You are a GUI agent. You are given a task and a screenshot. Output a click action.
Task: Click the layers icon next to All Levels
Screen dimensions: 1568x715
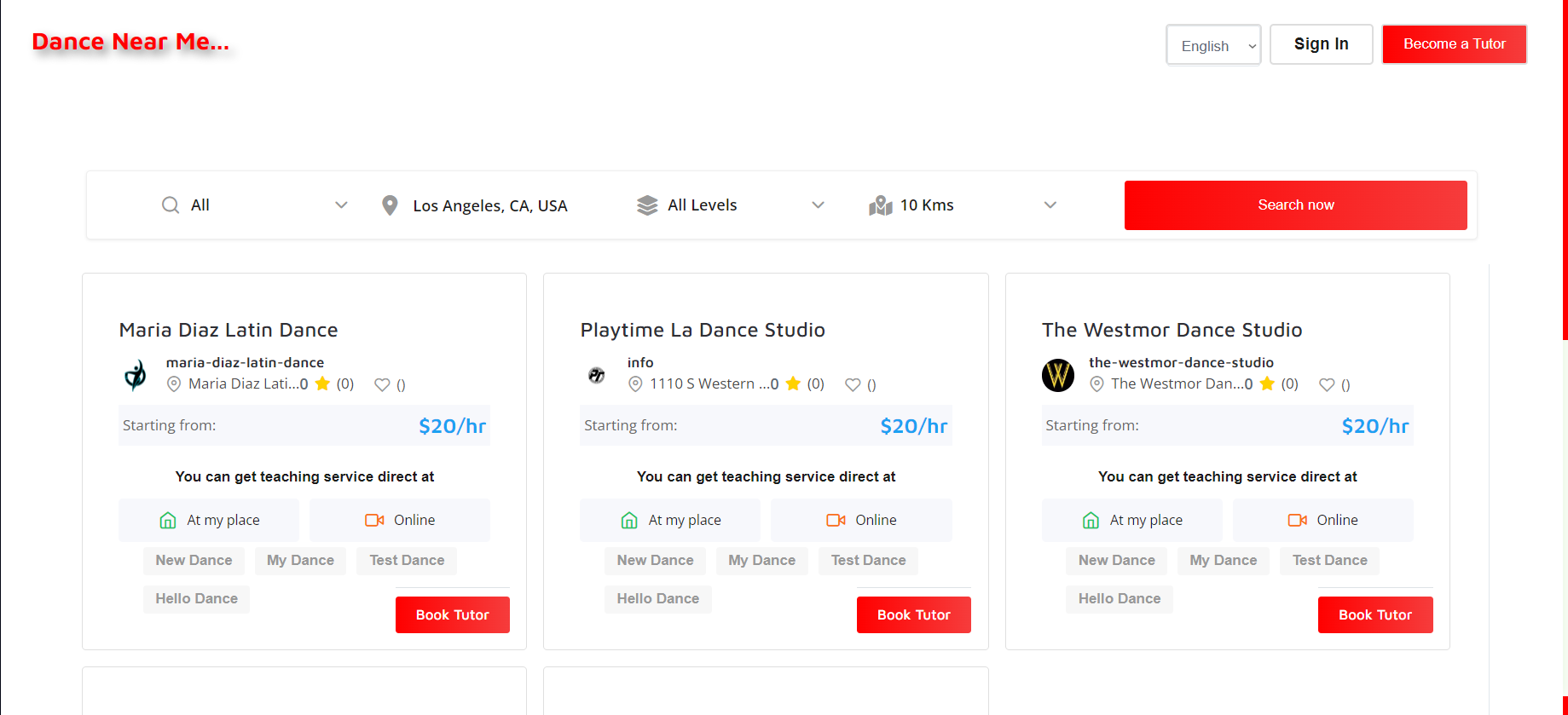[647, 205]
